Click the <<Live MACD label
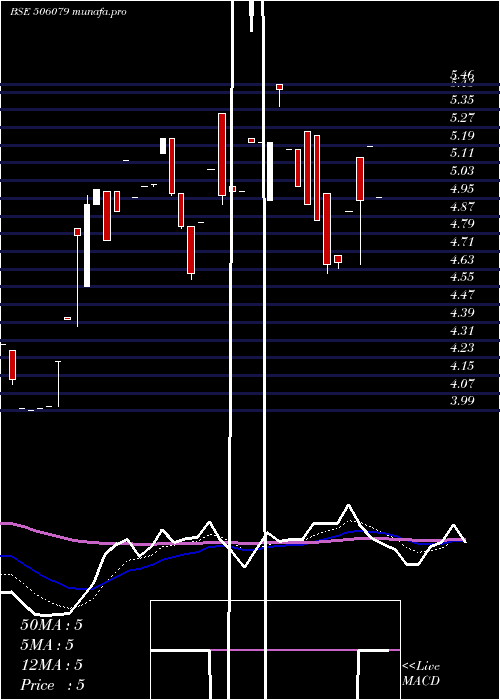Viewport: 500px width, 700px height. point(421,674)
